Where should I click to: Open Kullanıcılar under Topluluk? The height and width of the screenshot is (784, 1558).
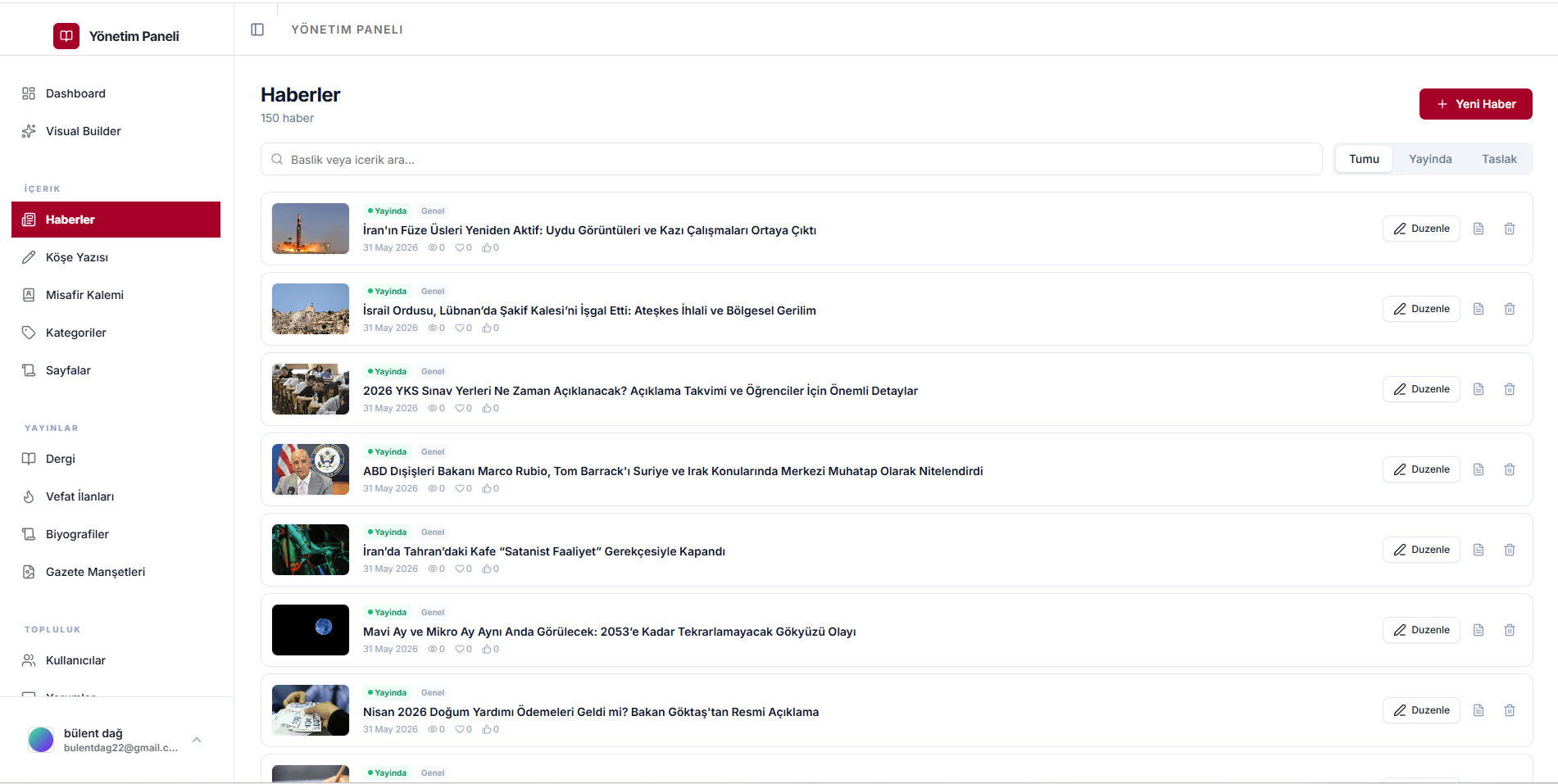[x=116, y=660]
